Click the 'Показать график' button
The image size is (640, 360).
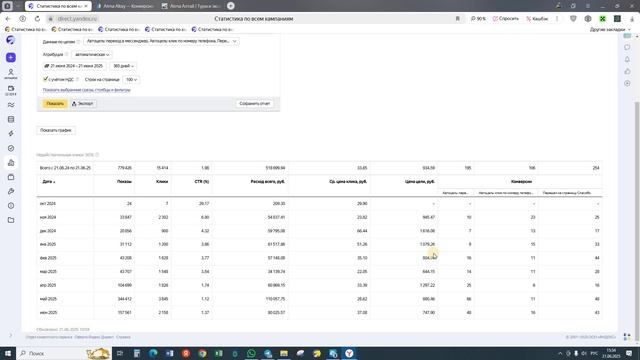click(56, 130)
